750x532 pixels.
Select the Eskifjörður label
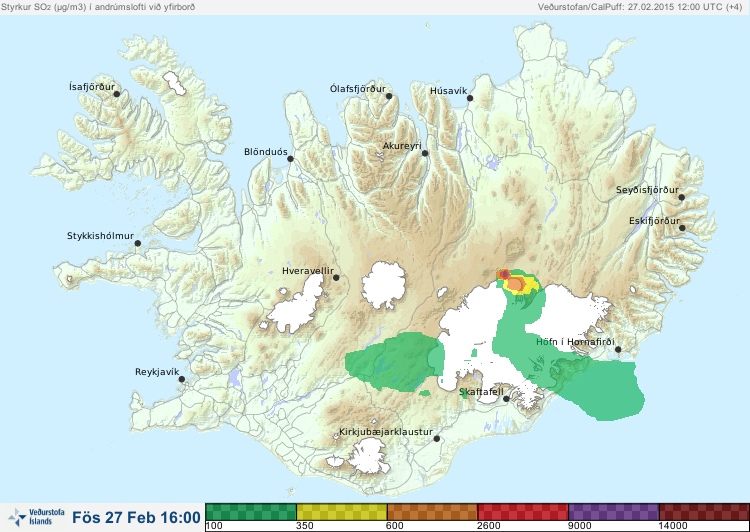coord(654,221)
